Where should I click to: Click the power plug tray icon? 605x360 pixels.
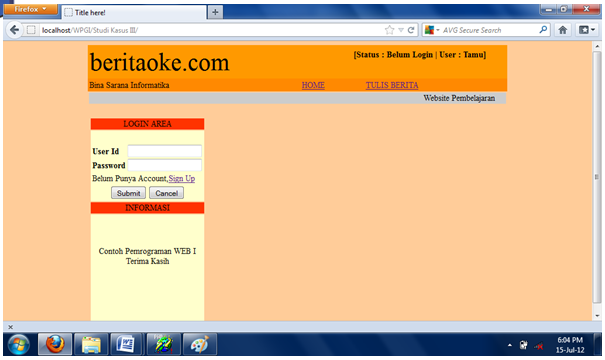point(524,345)
